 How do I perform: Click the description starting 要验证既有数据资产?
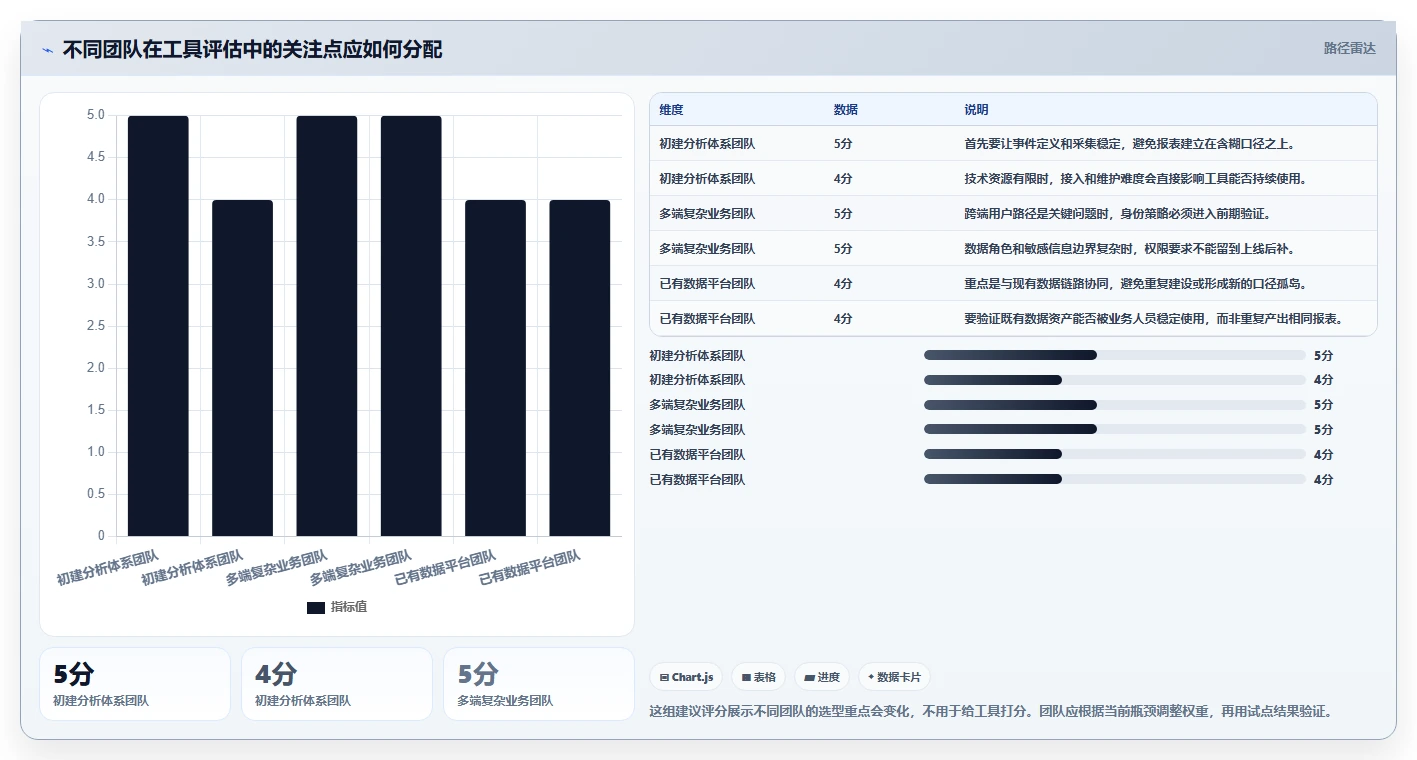(1155, 319)
